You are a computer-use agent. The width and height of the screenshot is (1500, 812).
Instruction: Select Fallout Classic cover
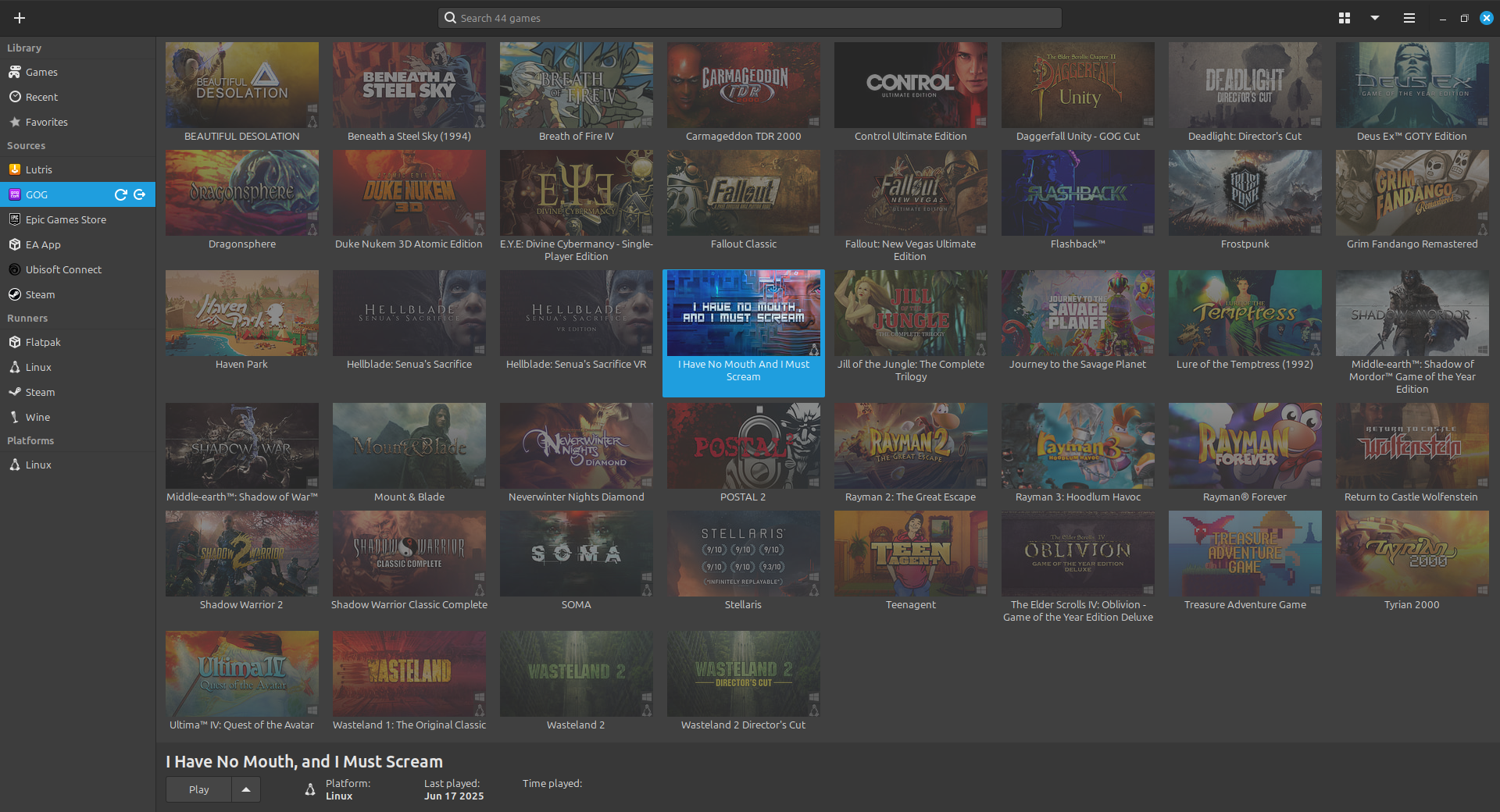[x=744, y=193]
